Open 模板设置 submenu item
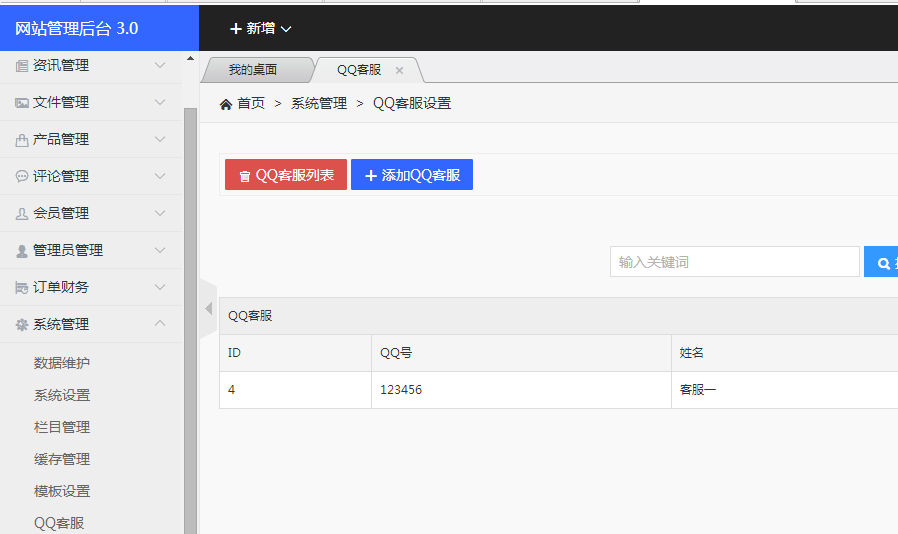898x534 pixels. pos(62,492)
